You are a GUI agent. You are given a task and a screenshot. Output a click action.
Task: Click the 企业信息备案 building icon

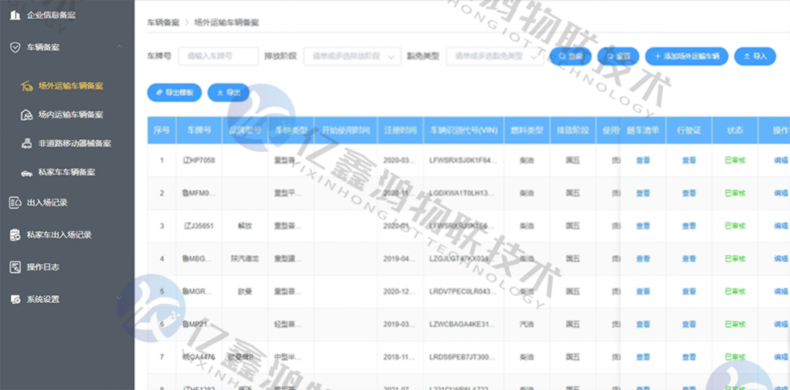(15, 15)
